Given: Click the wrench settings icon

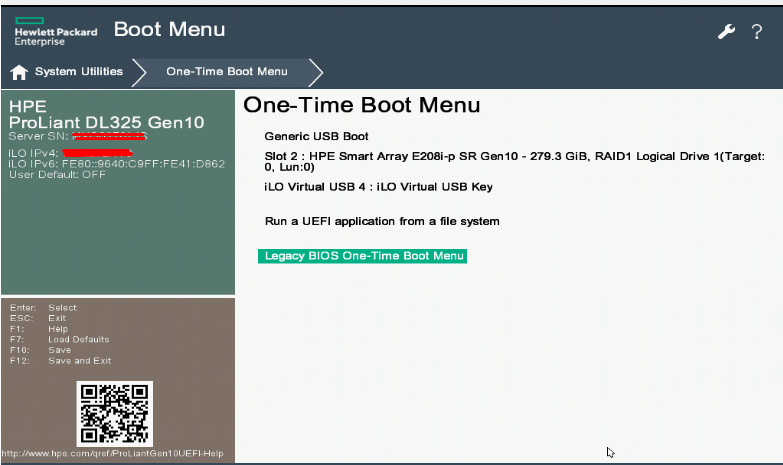Looking at the screenshot, I should 726,32.
